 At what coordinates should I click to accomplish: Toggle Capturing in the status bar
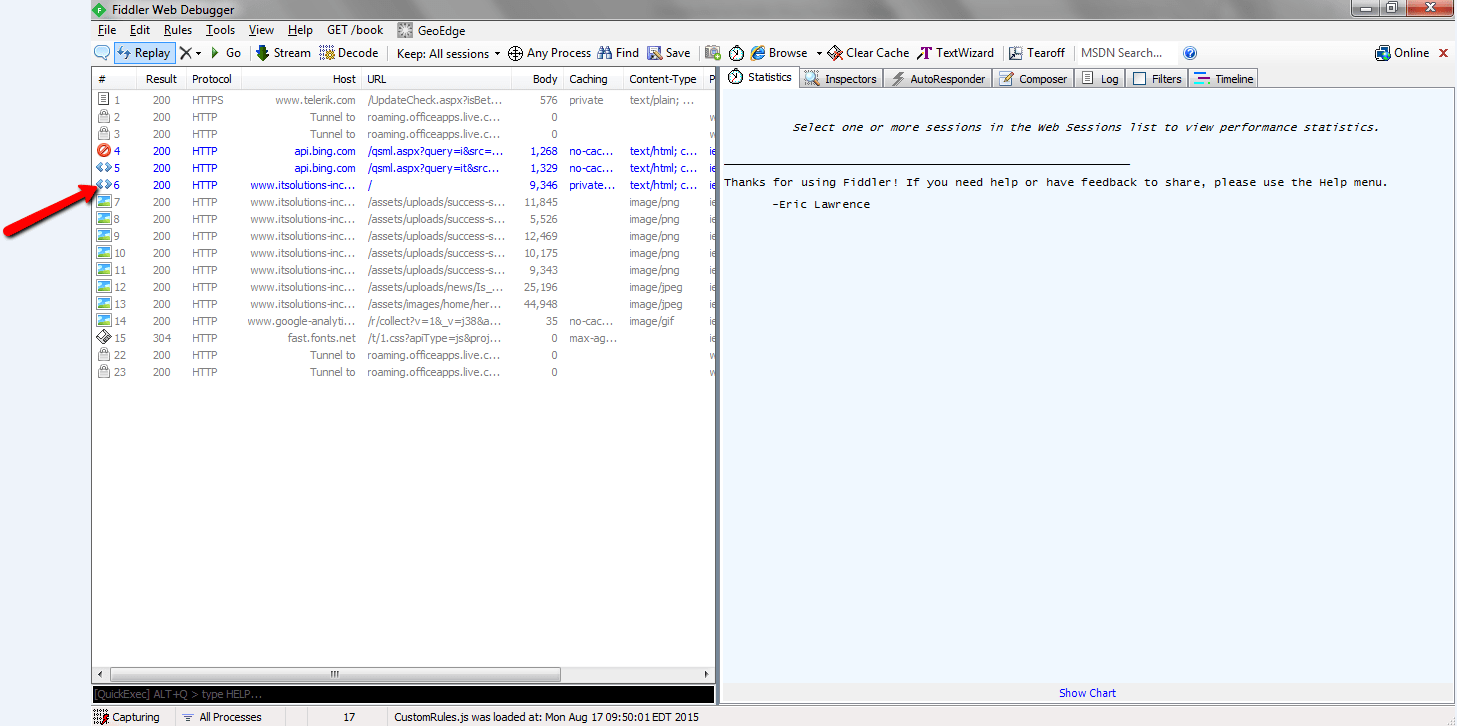click(x=127, y=717)
